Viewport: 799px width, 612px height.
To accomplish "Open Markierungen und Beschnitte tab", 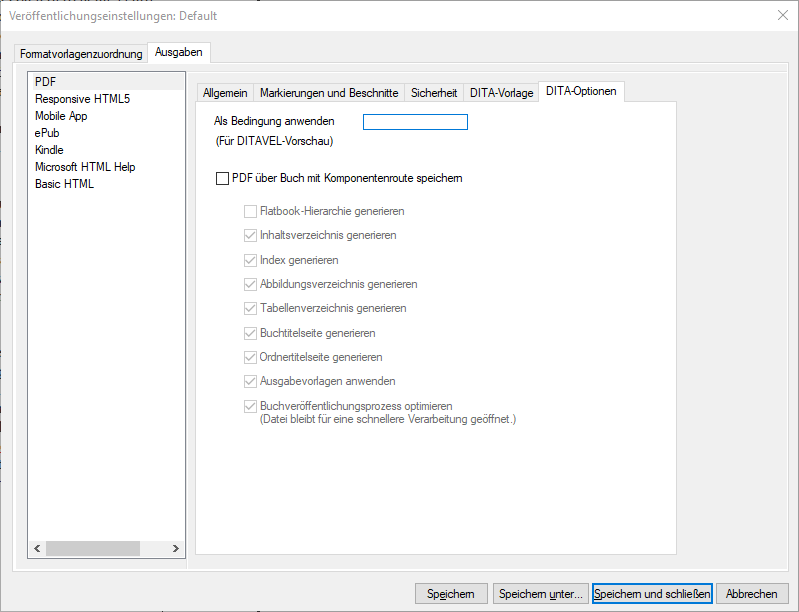I will click(x=329, y=93).
